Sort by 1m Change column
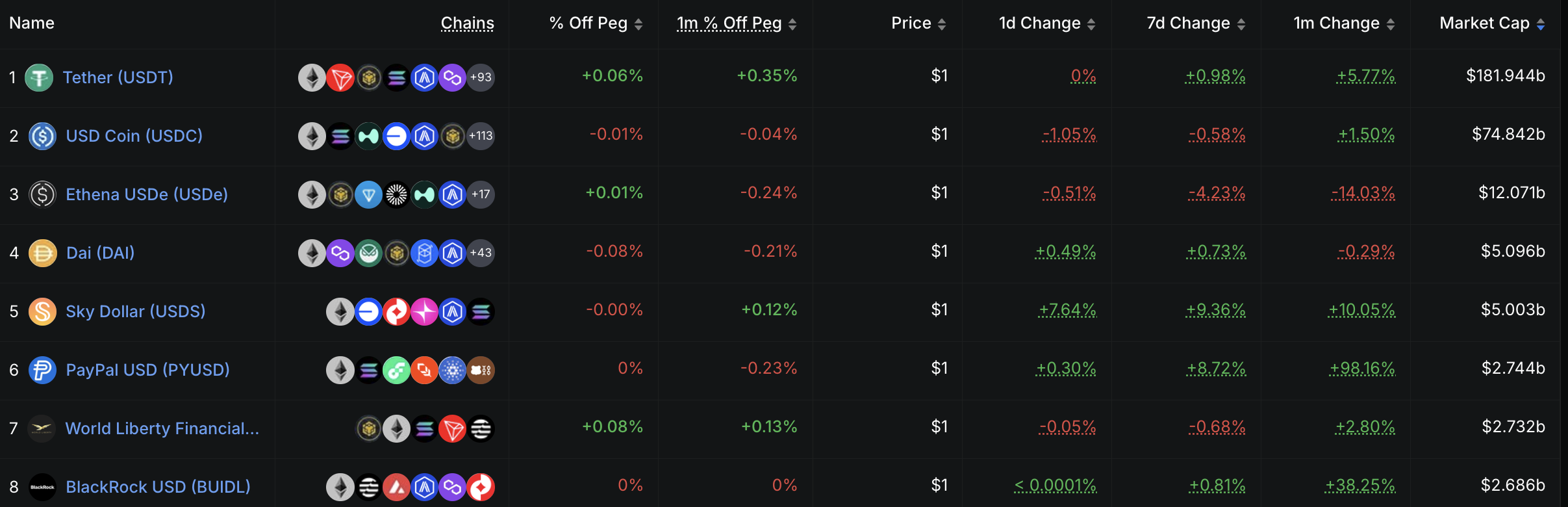The image size is (1568, 507). click(1343, 23)
